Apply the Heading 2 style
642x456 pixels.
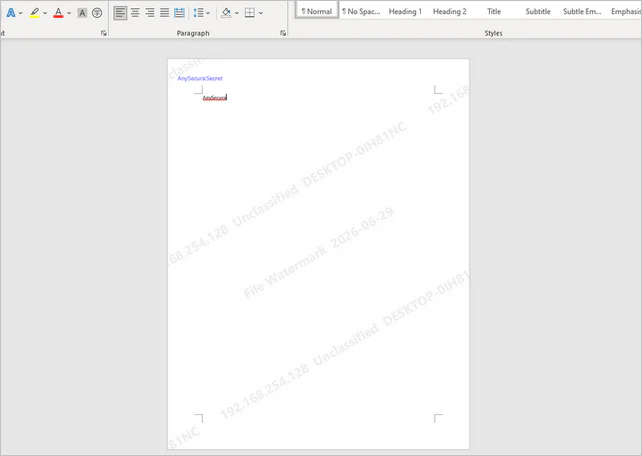(450, 11)
